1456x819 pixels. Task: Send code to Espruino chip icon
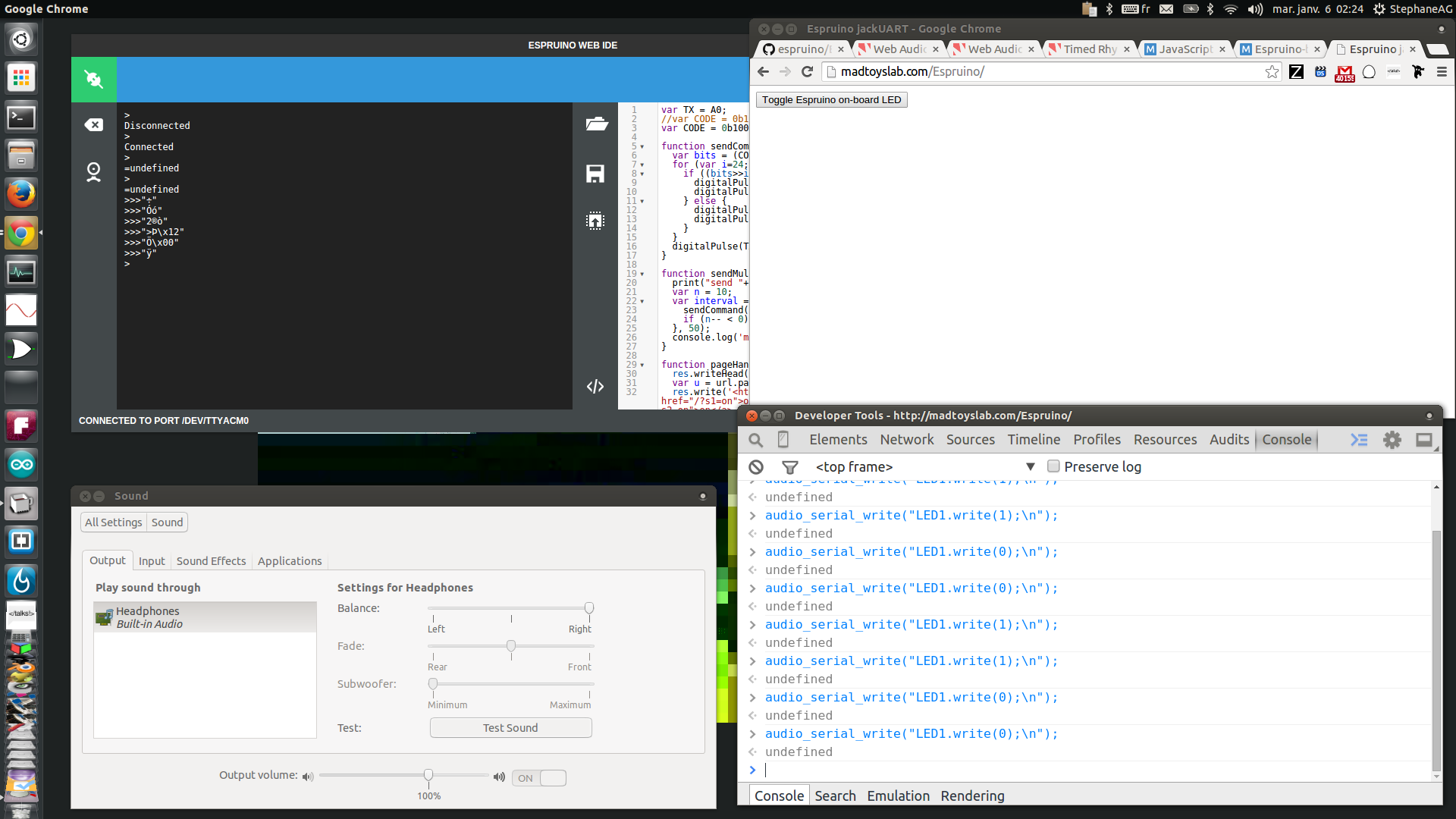click(x=595, y=221)
